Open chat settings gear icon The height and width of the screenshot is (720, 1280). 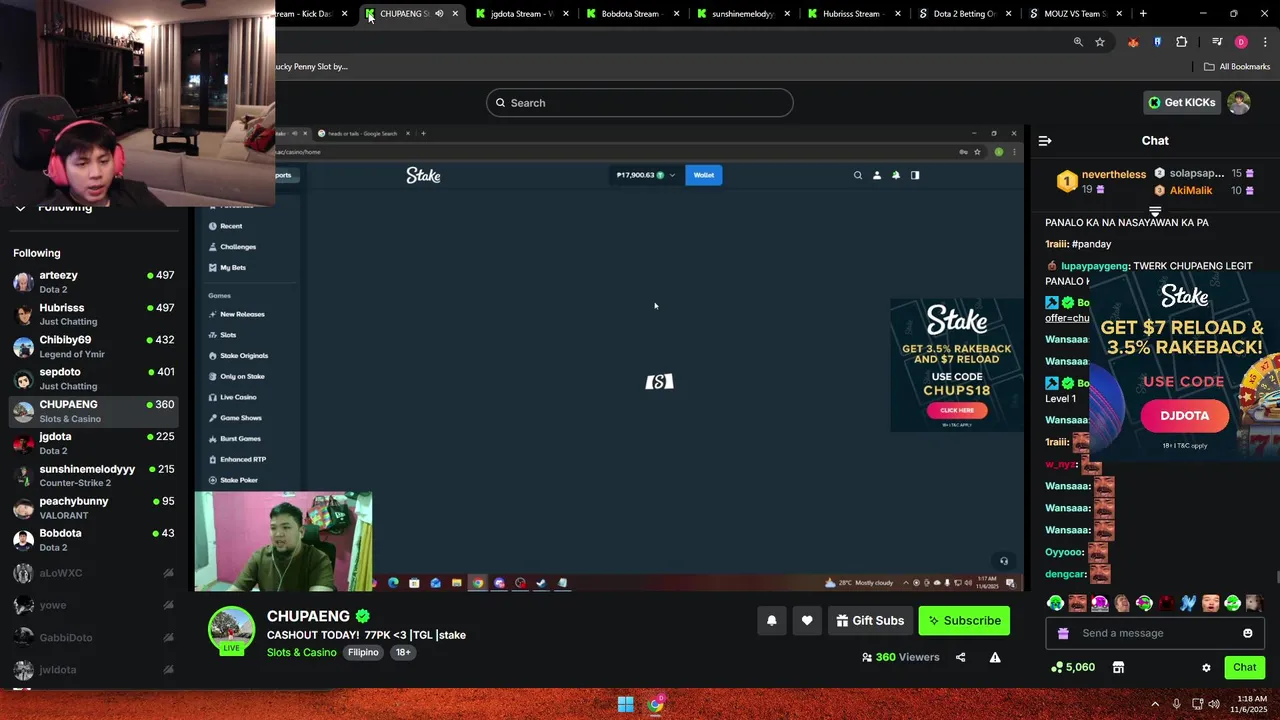1206,667
